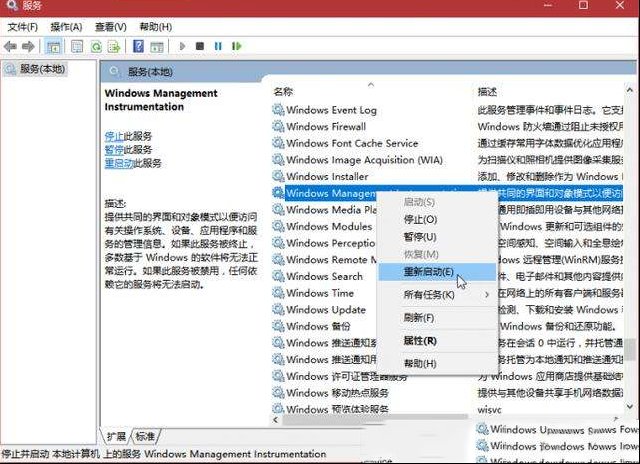
Task: Click the gear icon beside Windows 备份
Action: 278,326
